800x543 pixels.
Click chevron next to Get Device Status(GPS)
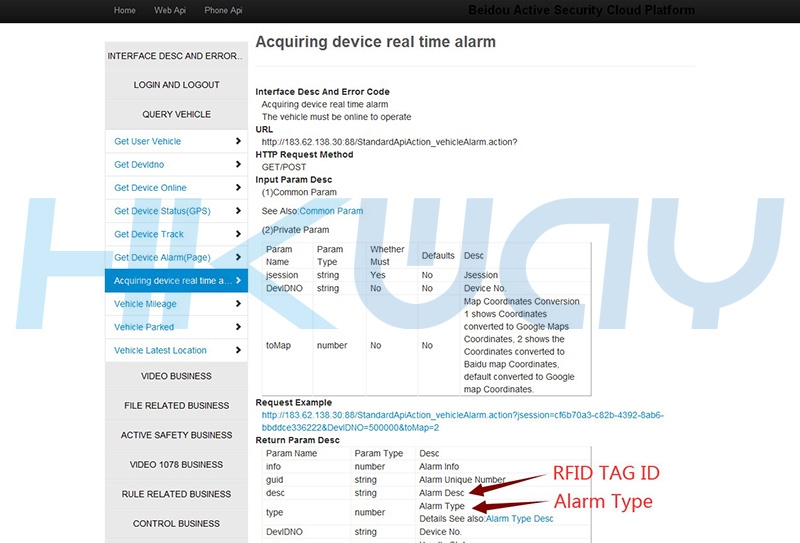pyautogui.click(x=238, y=211)
